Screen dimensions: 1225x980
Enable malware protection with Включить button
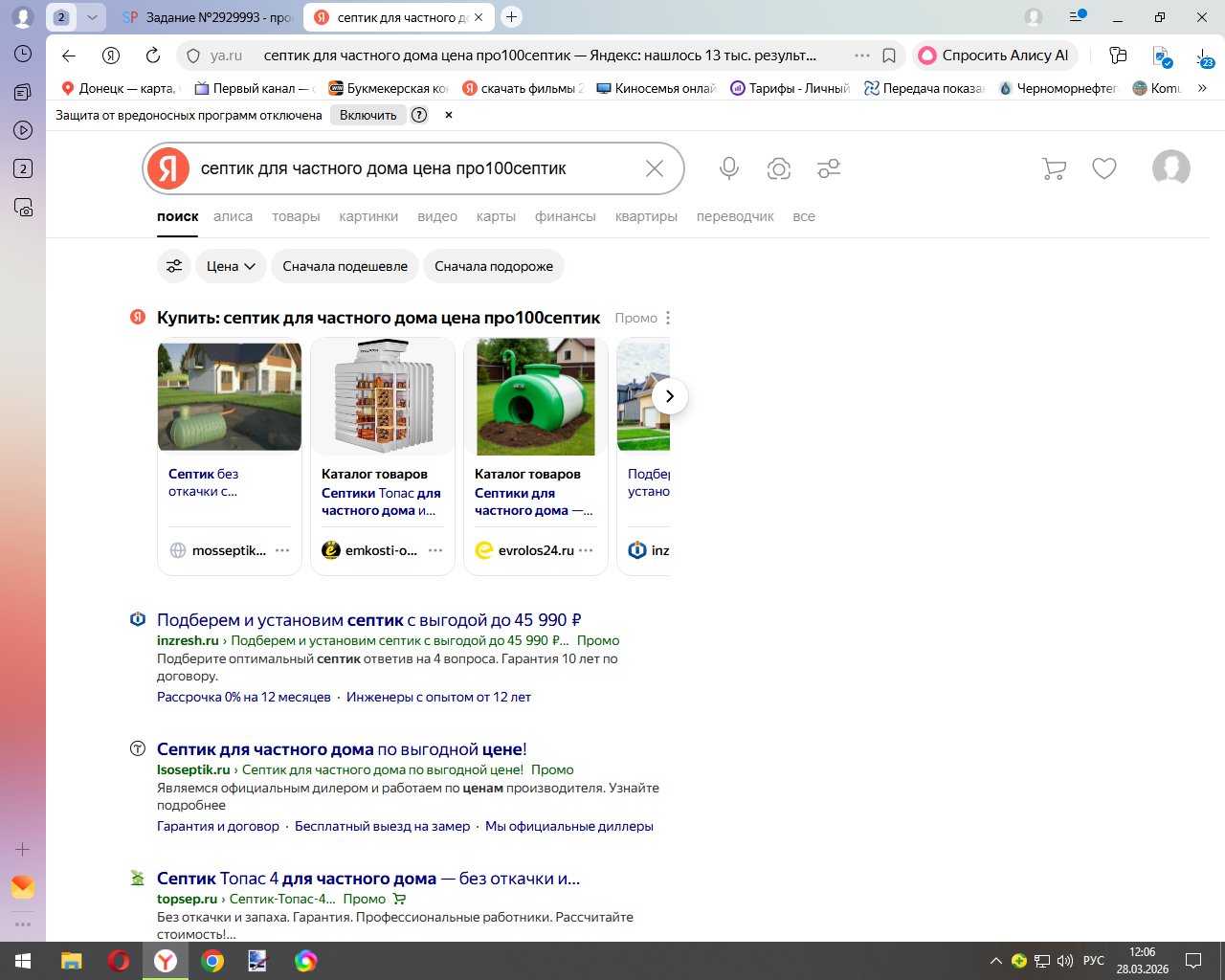tap(367, 115)
